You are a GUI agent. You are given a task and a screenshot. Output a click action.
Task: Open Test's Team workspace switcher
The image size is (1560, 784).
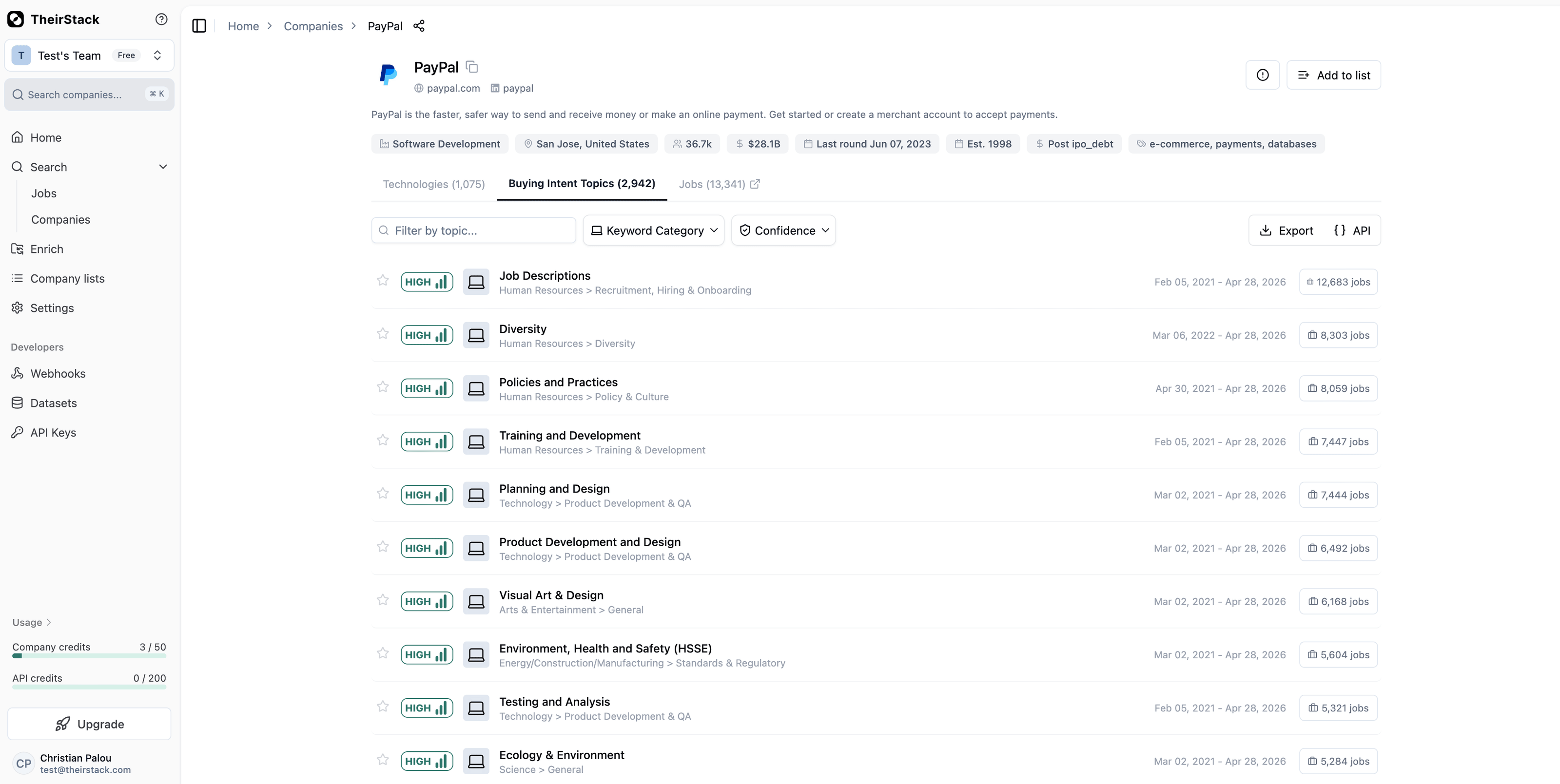[89, 56]
